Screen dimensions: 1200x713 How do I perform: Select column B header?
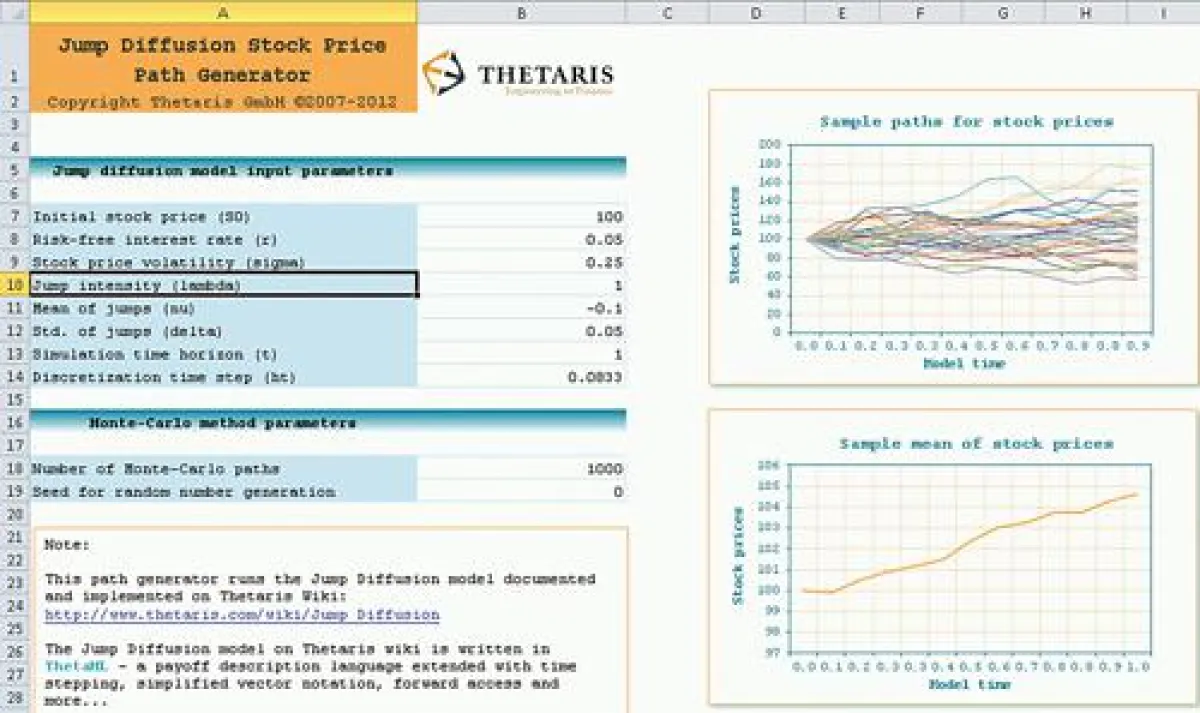point(521,12)
